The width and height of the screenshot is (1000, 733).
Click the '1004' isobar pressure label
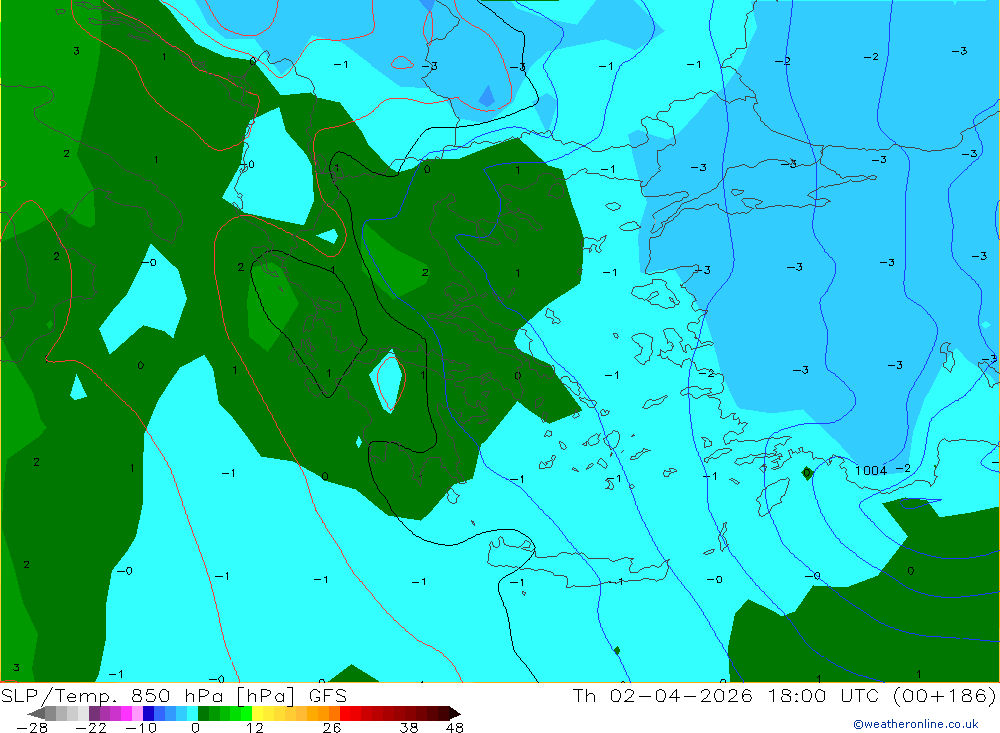point(871,471)
